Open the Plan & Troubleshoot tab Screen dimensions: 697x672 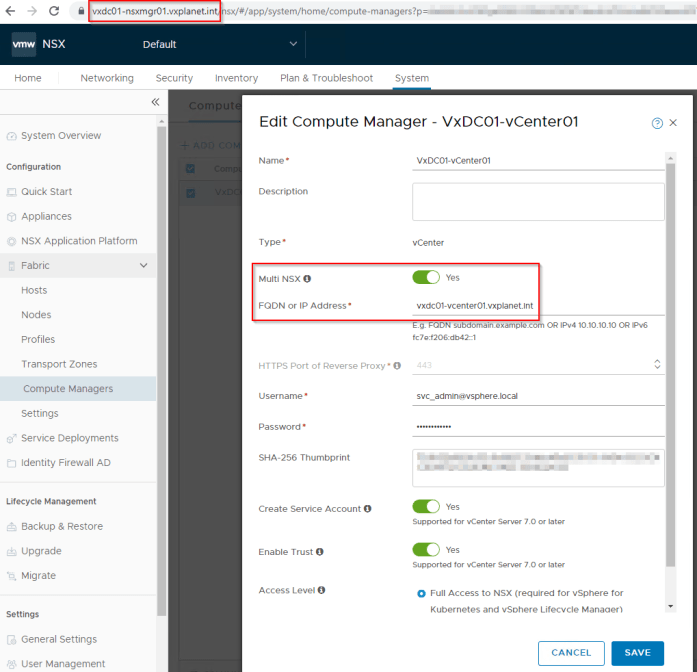326,78
